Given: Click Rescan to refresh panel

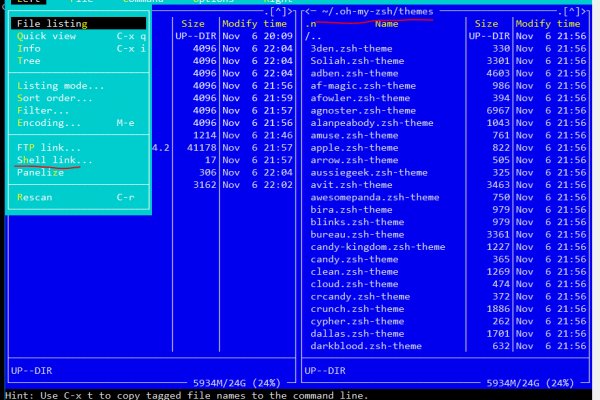Looking at the screenshot, I should (x=35, y=197).
